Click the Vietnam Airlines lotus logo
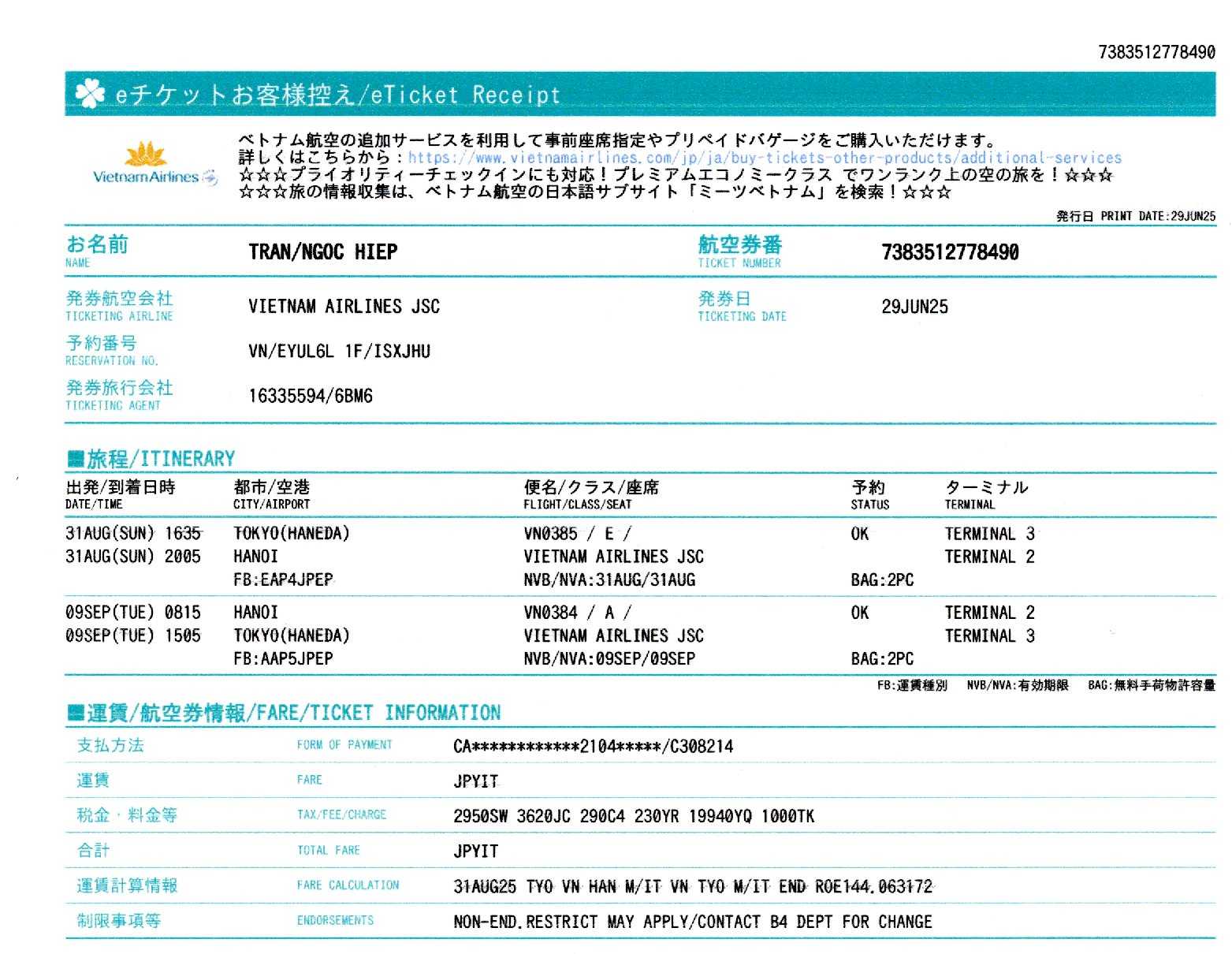Viewport: 1232px width, 954px height. tap(147, 154)
